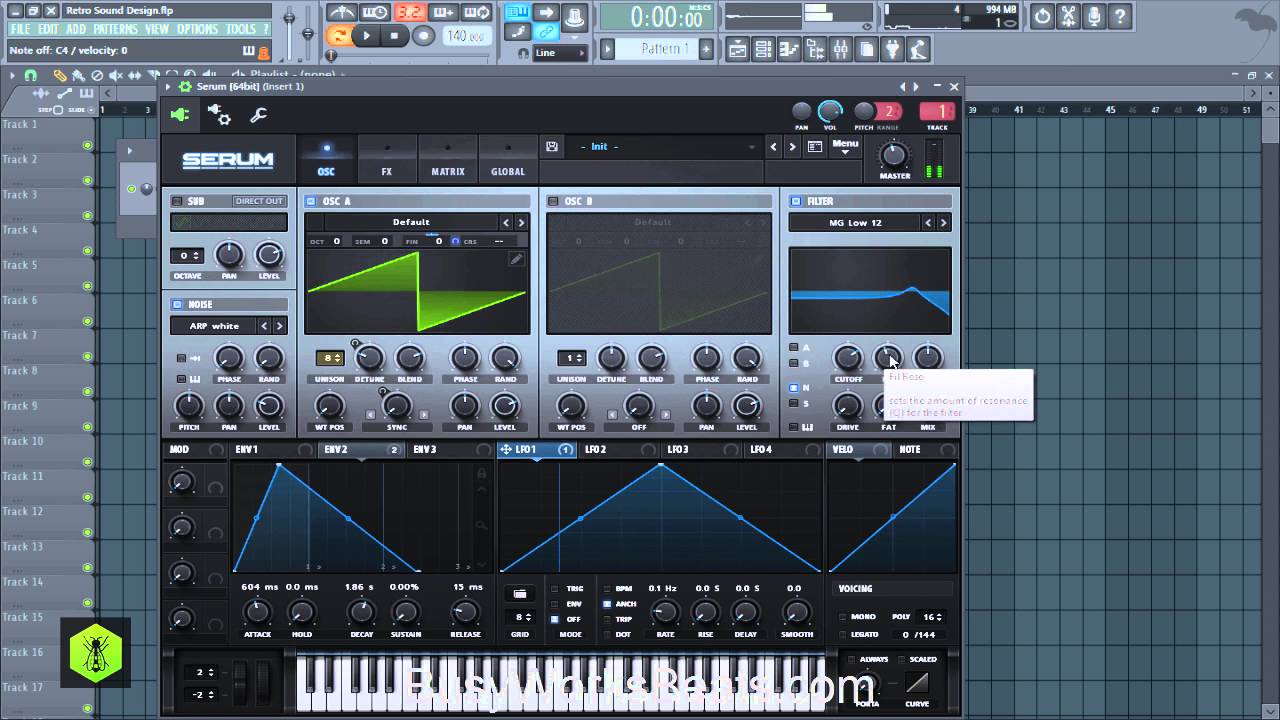Click the filter CUTOFF knob
This screenshot has width=1280, height=720.
tap(848, 357)
